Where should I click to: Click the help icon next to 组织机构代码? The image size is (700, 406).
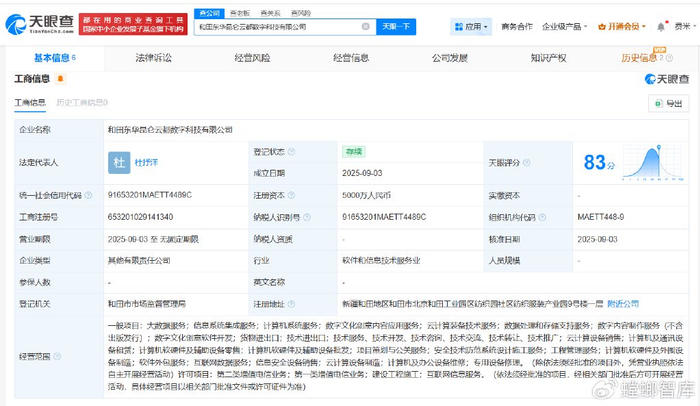click(x=542, y=217)
